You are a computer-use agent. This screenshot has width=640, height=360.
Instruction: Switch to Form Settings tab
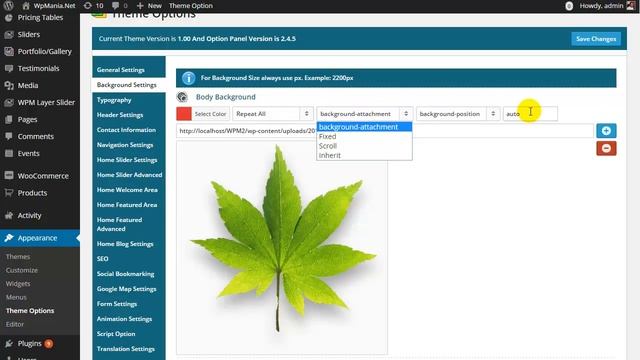[x=129, y=304]
